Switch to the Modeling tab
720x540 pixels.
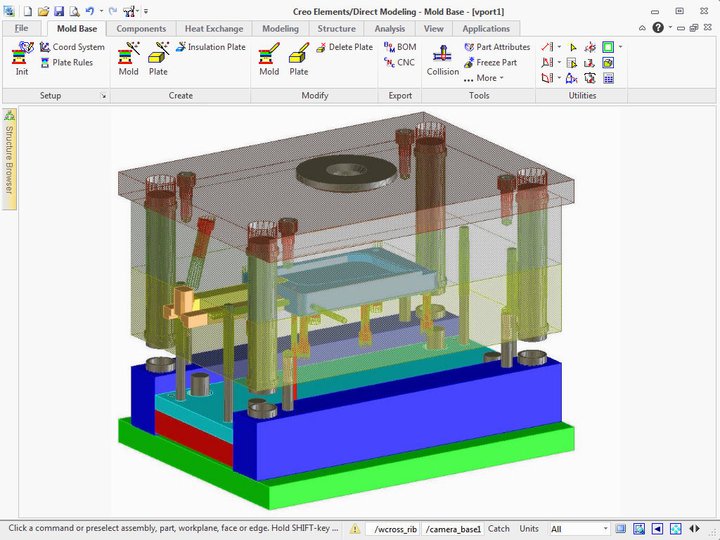click(280, 28)
